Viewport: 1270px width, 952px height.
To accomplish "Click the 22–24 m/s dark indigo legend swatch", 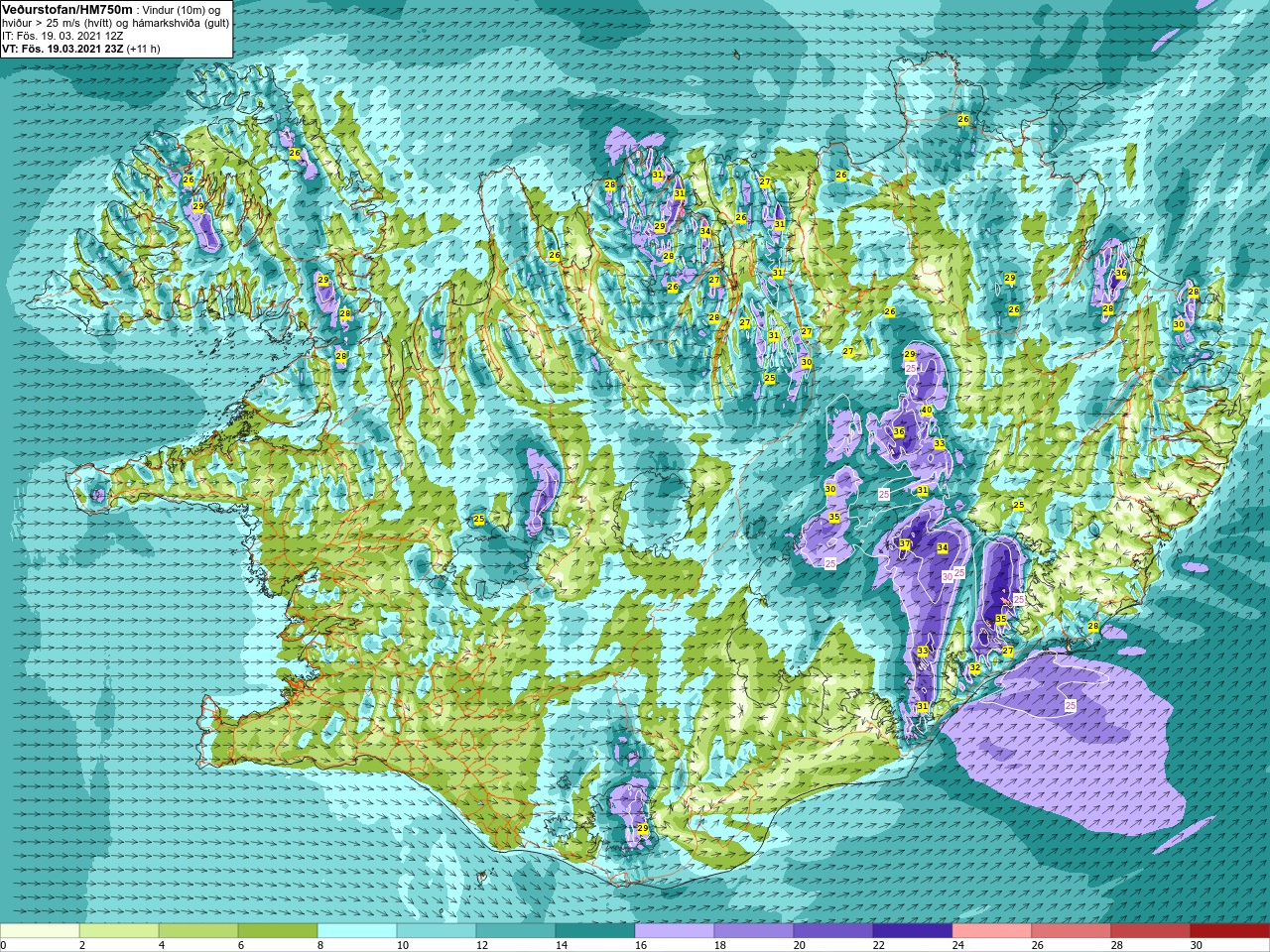I will [913, 931].
